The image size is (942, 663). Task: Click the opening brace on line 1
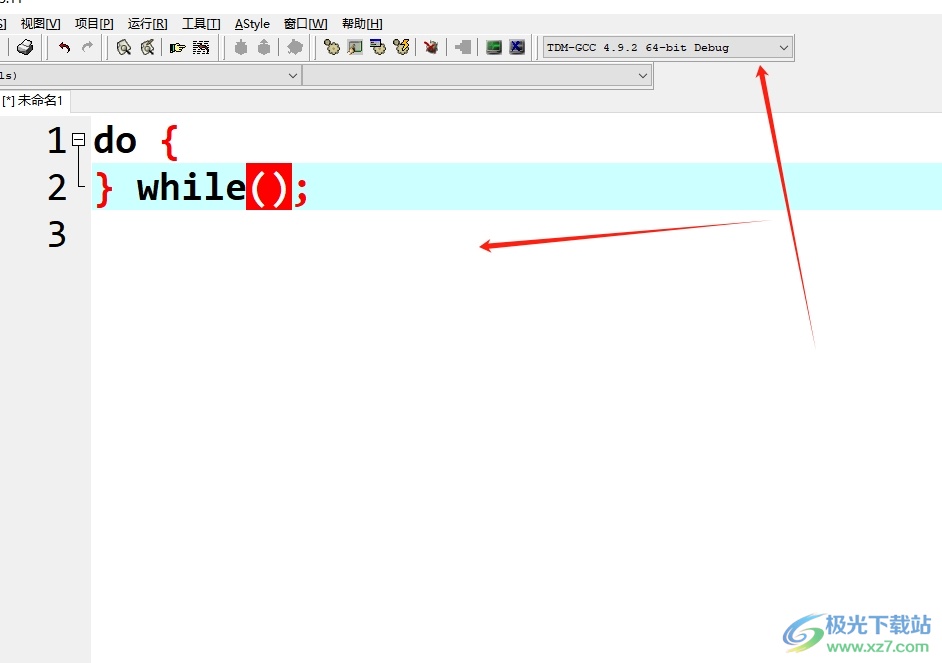(x=169, y=142)
